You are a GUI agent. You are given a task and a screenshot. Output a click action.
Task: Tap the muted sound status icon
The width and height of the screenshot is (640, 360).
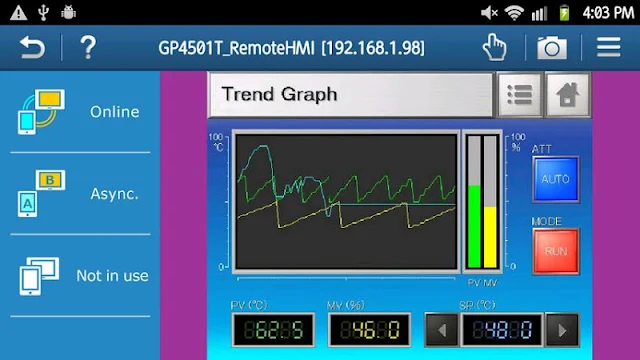coord(489,13)
